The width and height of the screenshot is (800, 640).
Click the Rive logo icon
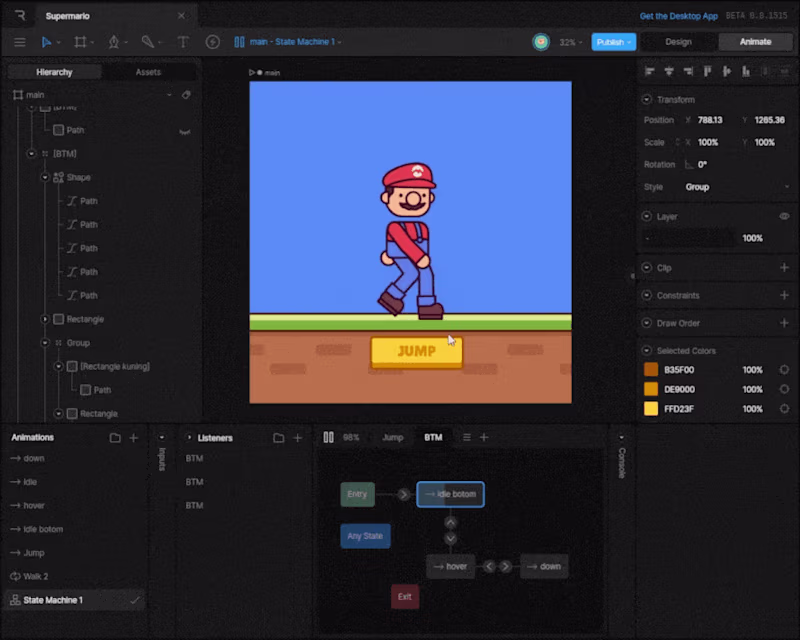point(19,16)
